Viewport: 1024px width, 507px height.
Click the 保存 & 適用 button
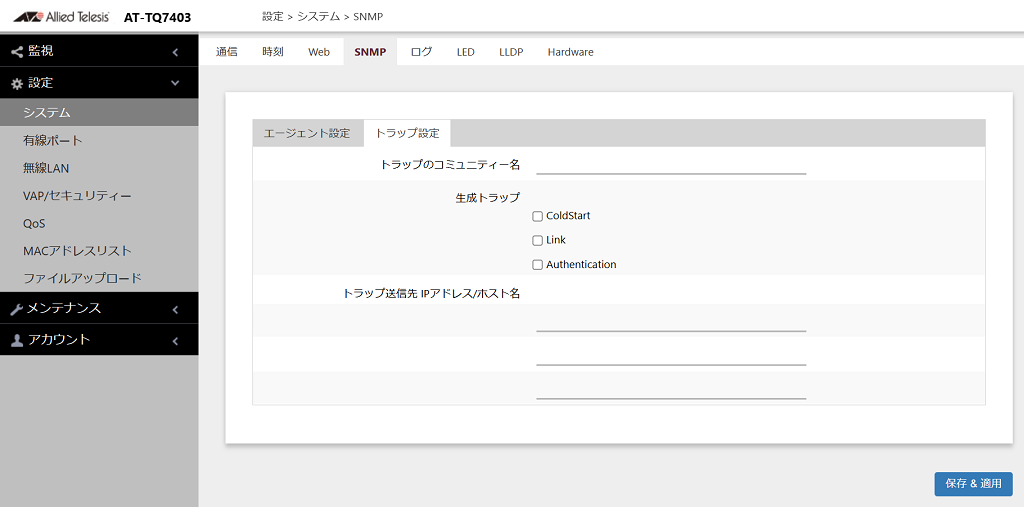tap(973, 484)
